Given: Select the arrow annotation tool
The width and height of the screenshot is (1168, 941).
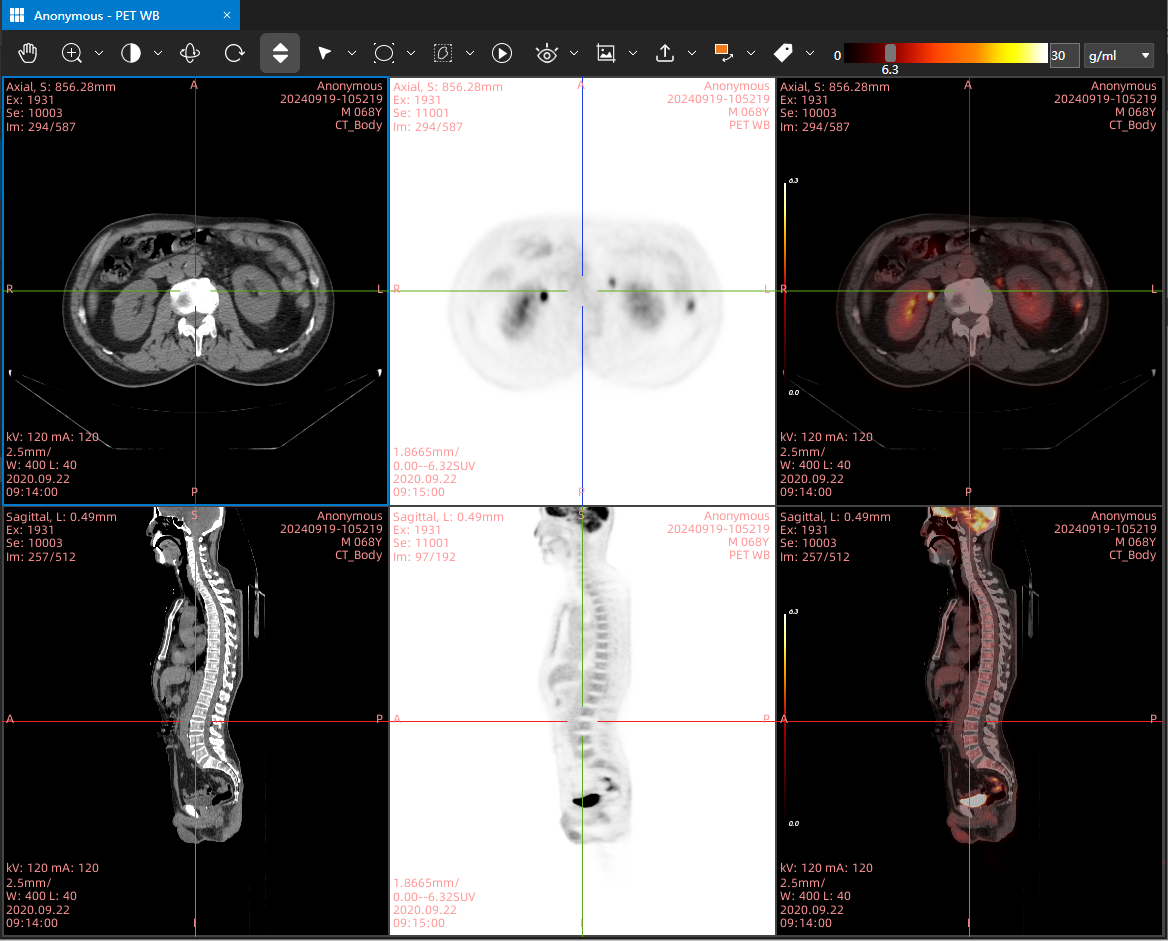Looking at the screenshot, I should [x=324, y=53].
